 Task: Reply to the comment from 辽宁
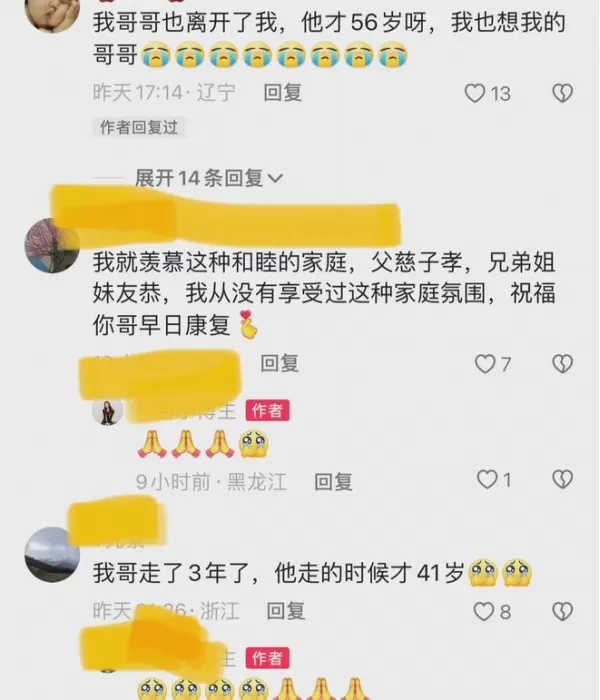click(283, 93)
